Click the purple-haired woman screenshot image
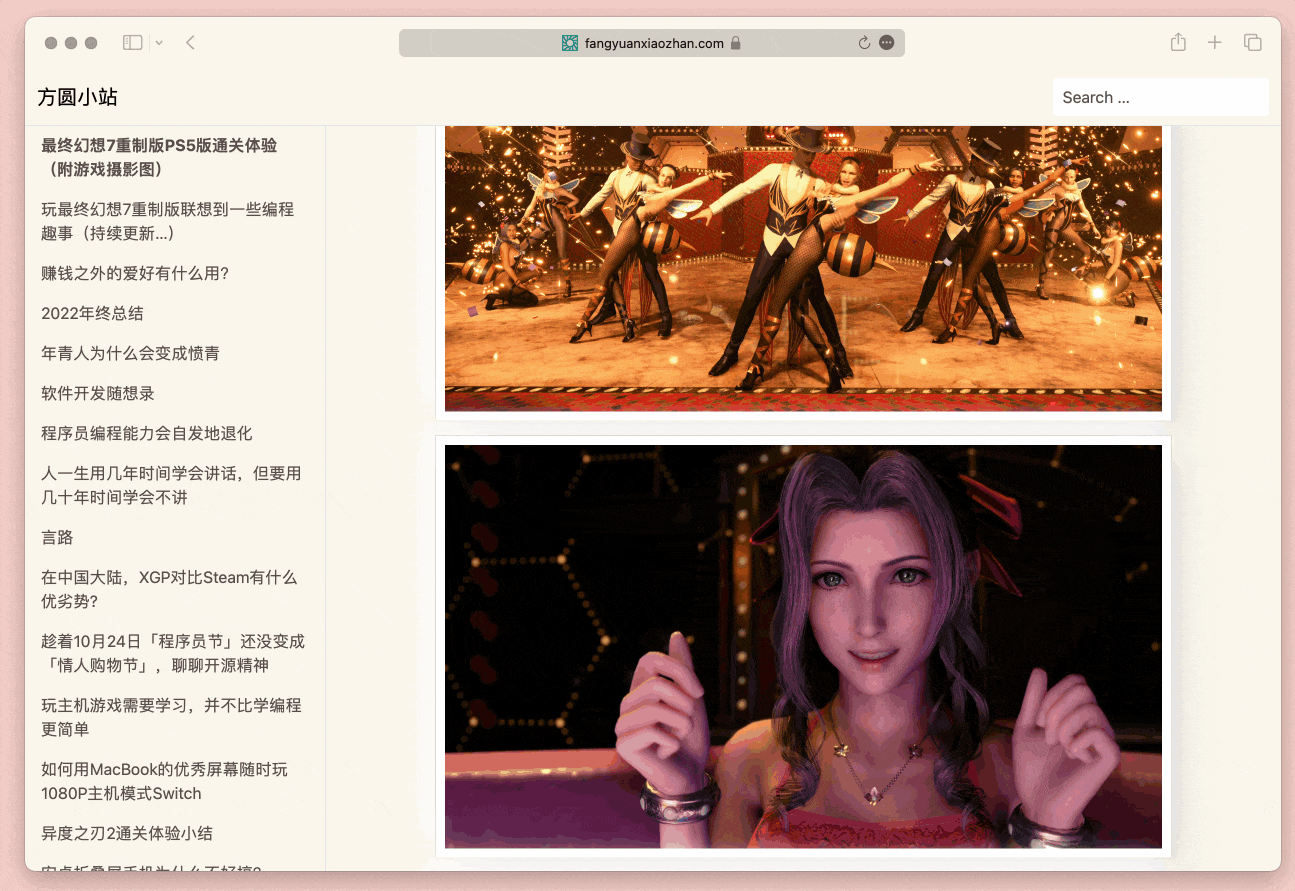 tap(803, 647)
